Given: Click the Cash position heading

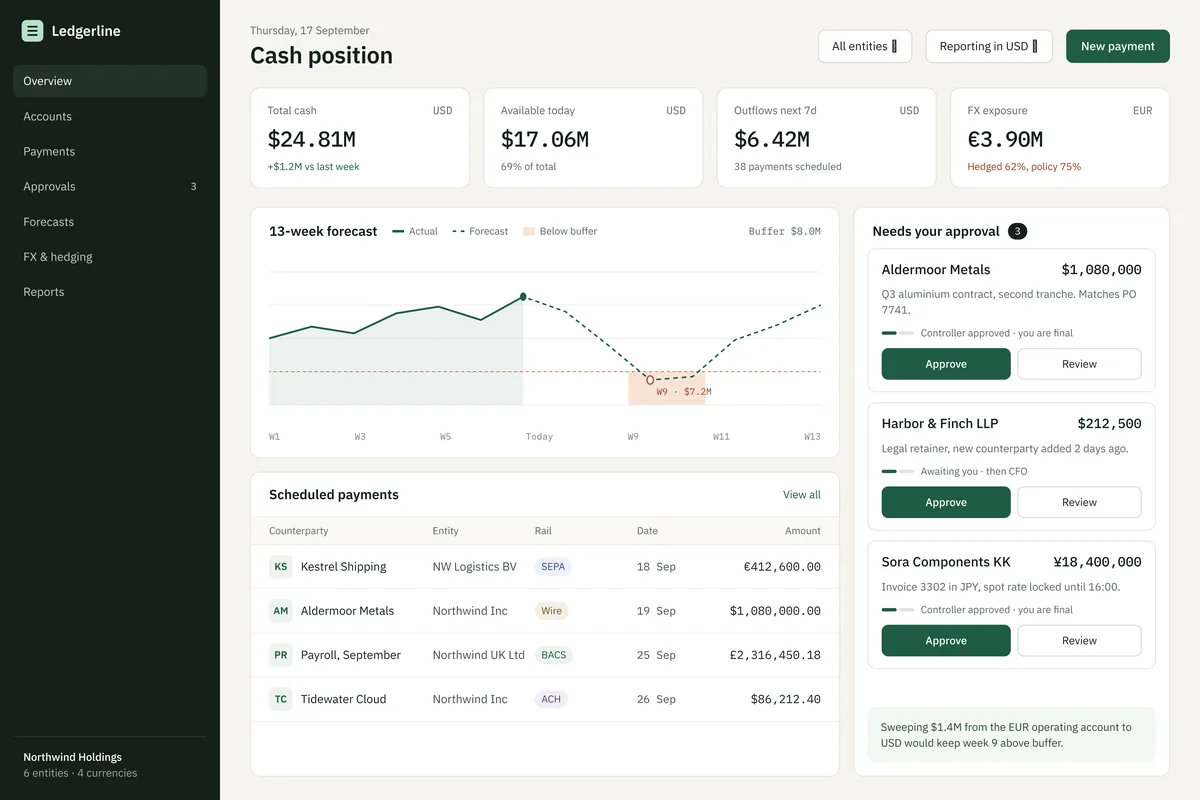Looking at the screenshot, I should click(x=321, y=56).
